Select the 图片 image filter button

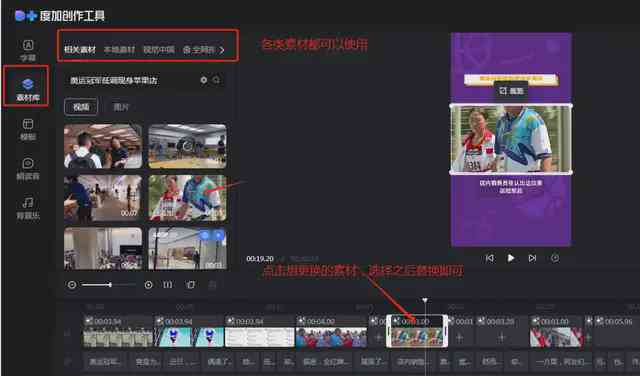coord(121,107)
